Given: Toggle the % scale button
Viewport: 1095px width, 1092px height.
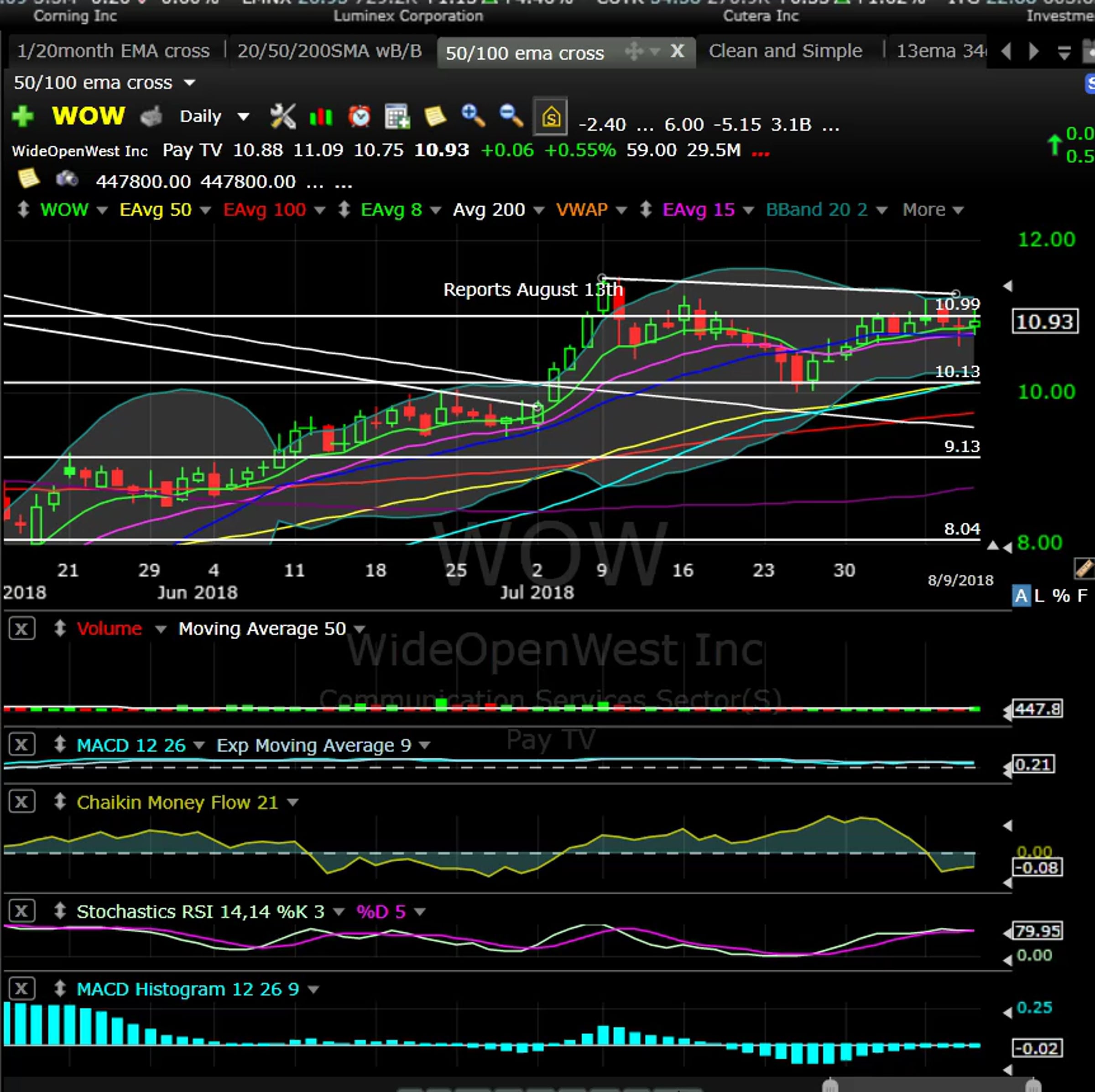Looking at the screenshot, I should point(1061,596).
